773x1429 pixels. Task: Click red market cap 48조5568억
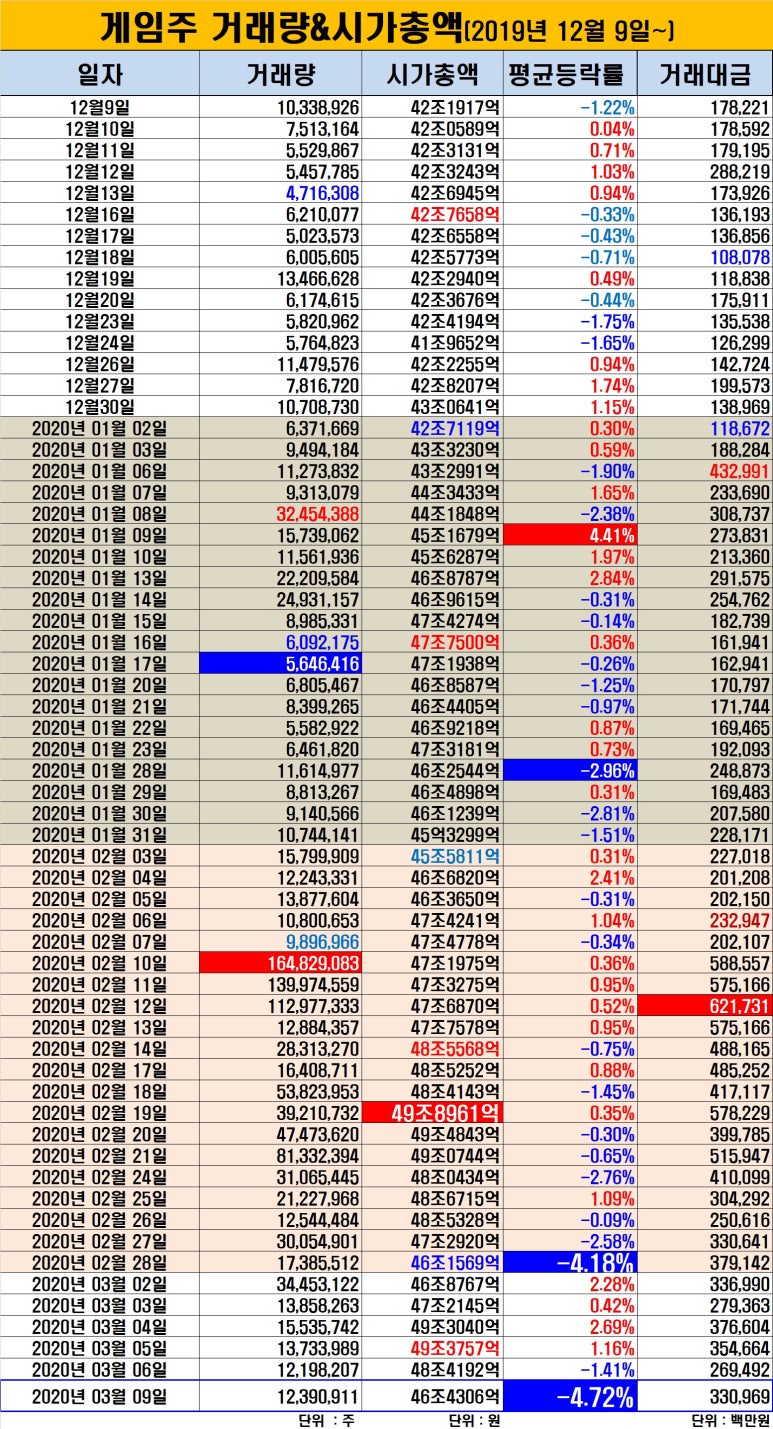(455, 1047)
